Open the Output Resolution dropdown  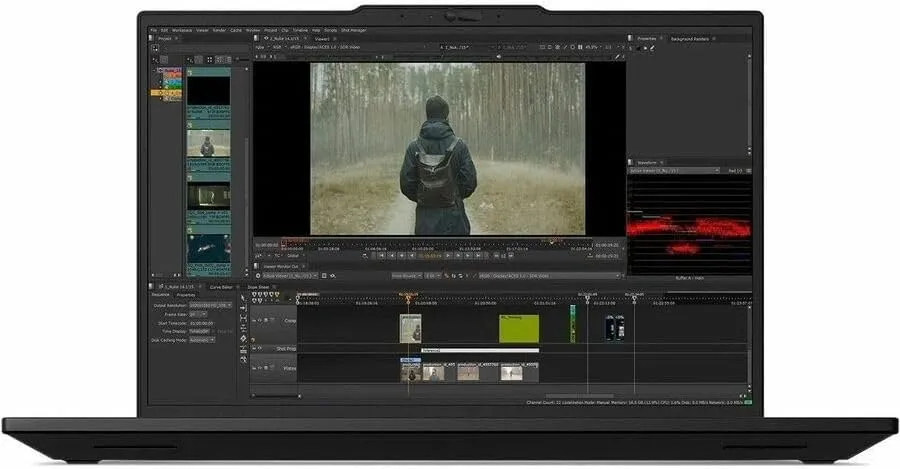[210, 305]
